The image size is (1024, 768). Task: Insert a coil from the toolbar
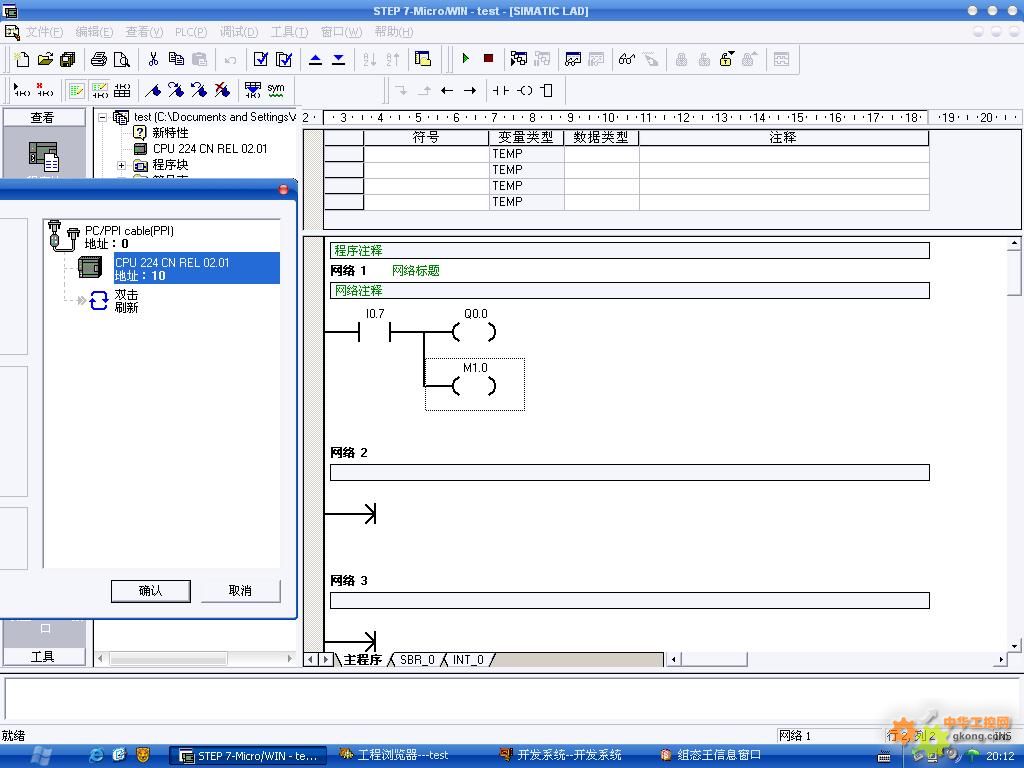(524, 91)
